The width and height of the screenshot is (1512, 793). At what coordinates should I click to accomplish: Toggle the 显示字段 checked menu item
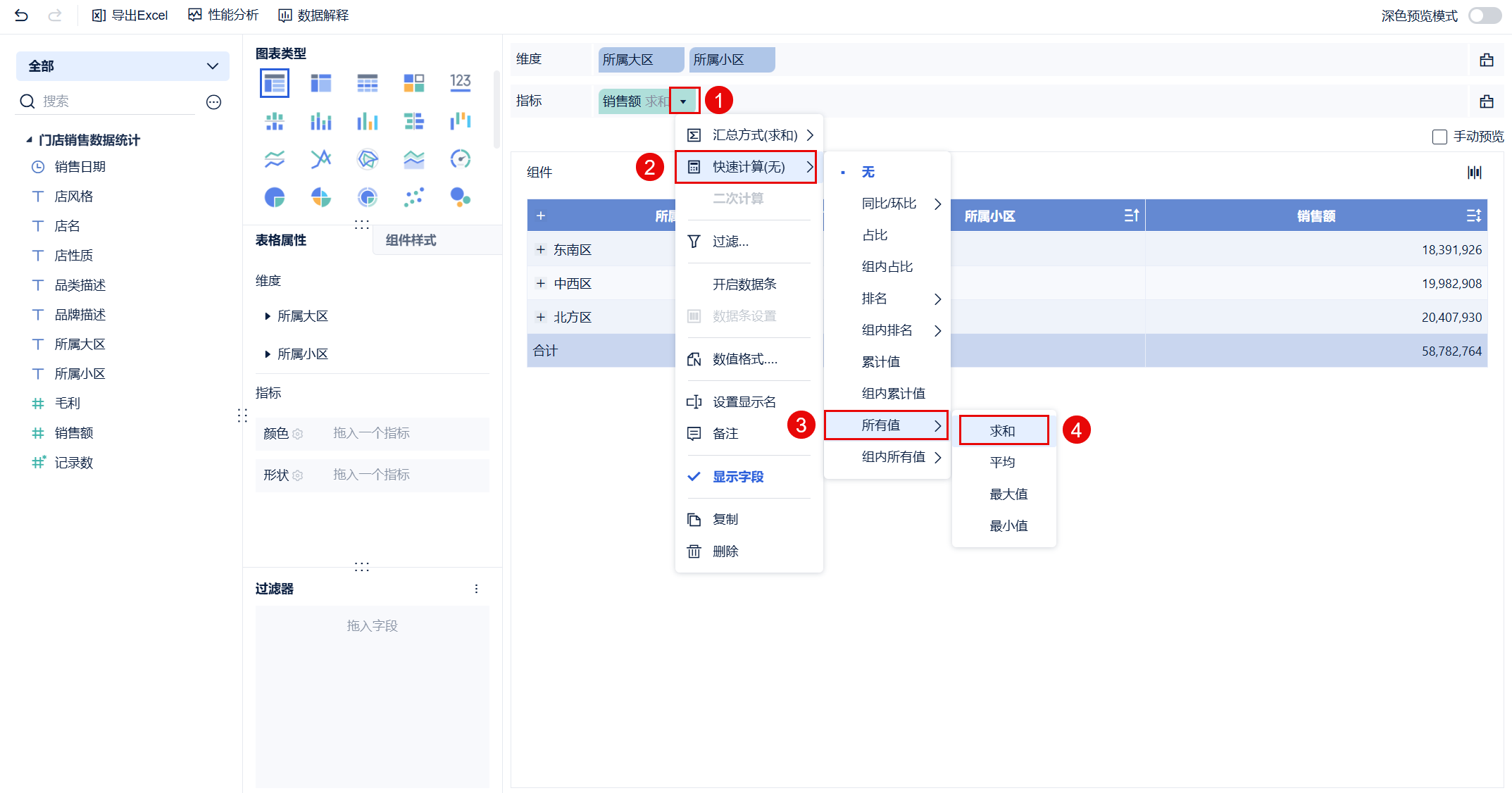(x=737, y=477)
